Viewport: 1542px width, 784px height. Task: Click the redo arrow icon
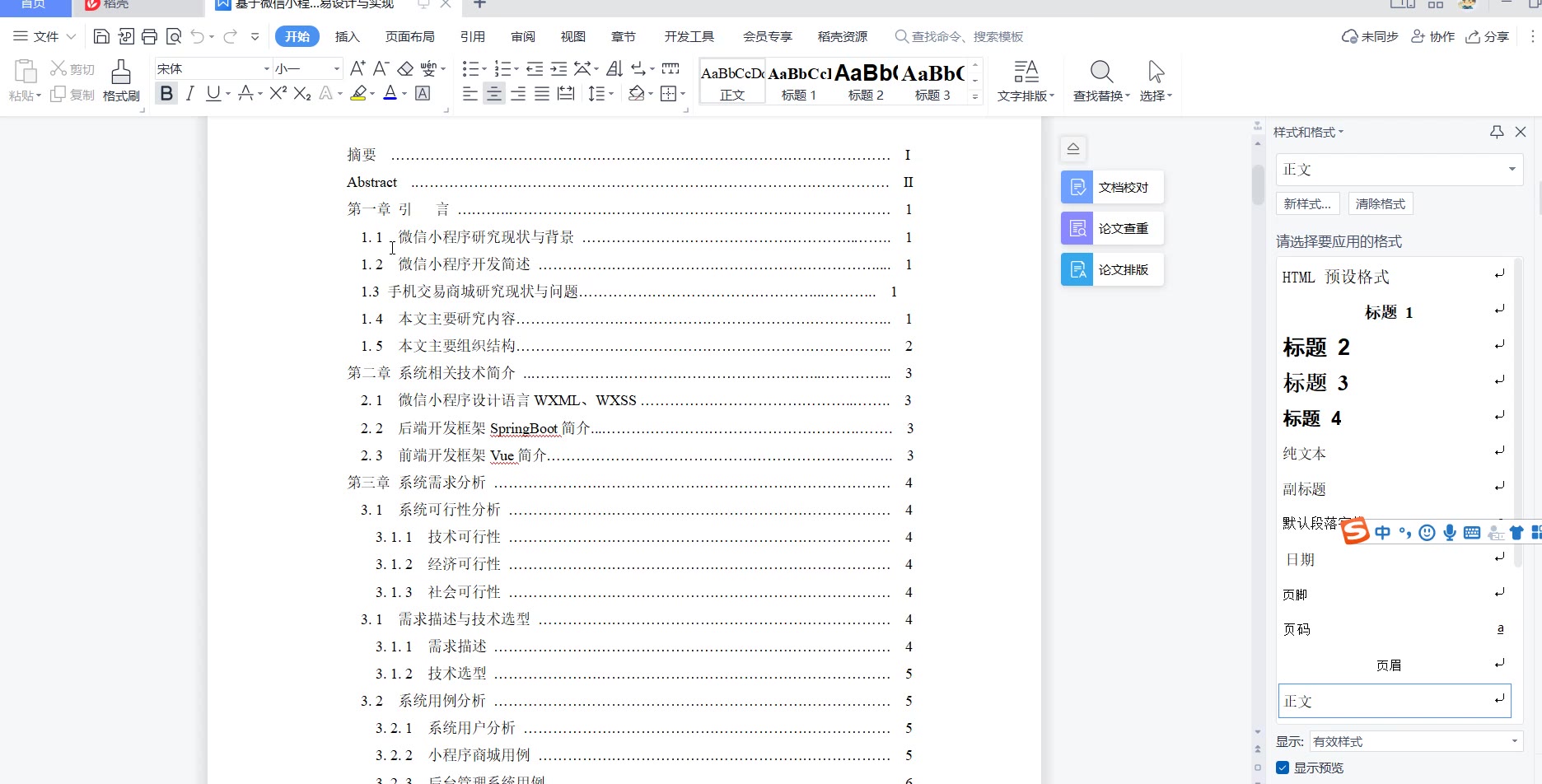[231, 36]
